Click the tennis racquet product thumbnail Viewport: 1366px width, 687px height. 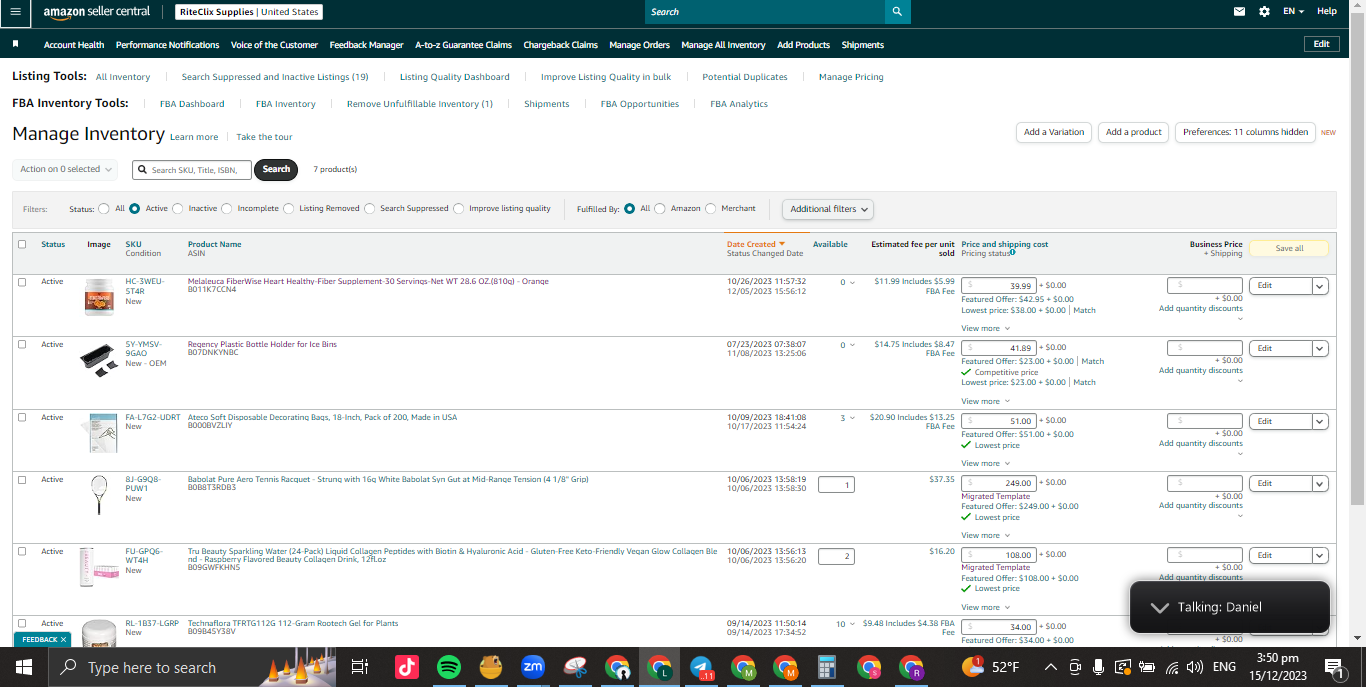[99, 495]
